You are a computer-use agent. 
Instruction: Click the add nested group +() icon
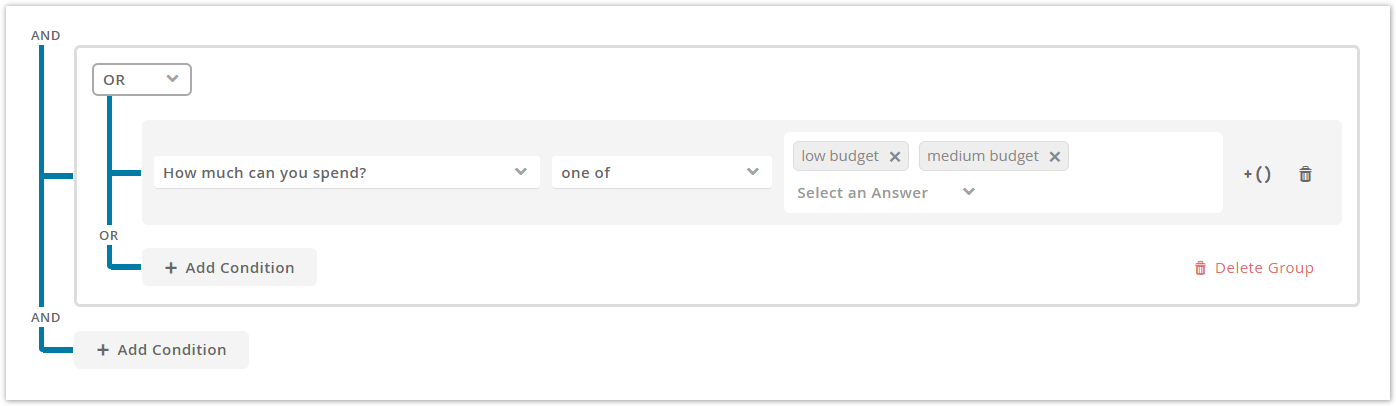click(x=1257, y=173)
